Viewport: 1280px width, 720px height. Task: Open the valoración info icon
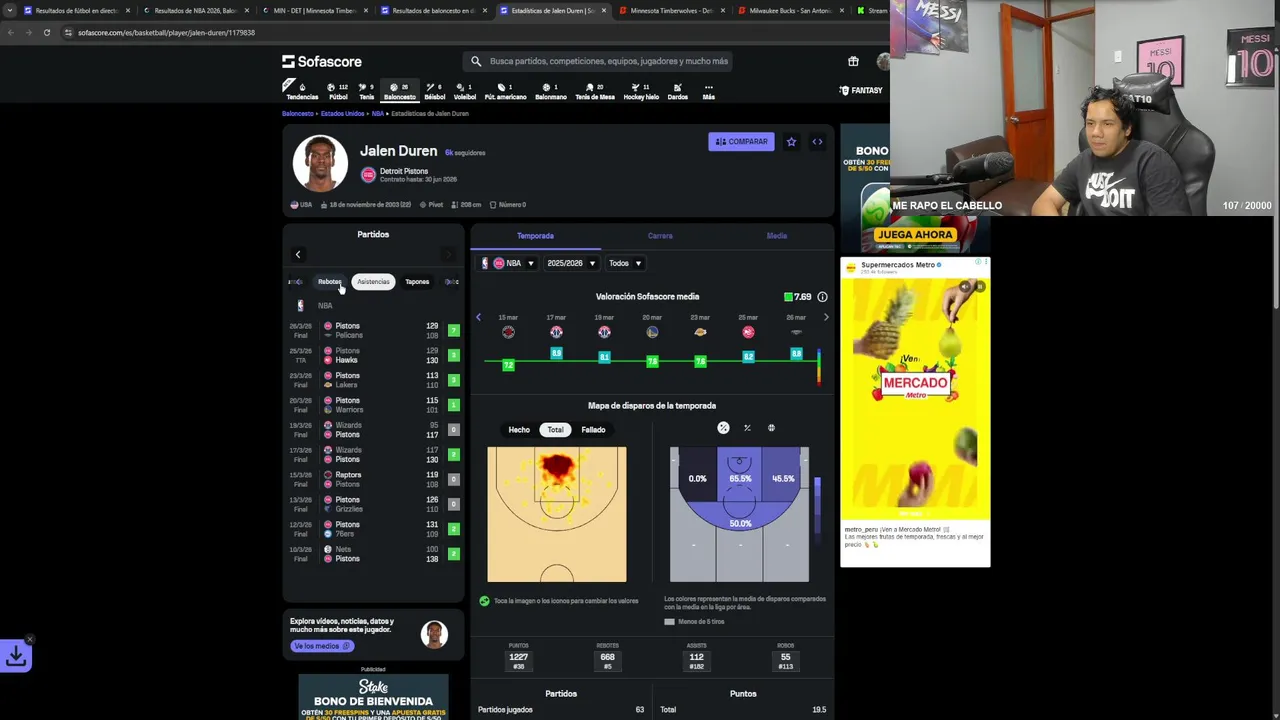tap(822, 297)
